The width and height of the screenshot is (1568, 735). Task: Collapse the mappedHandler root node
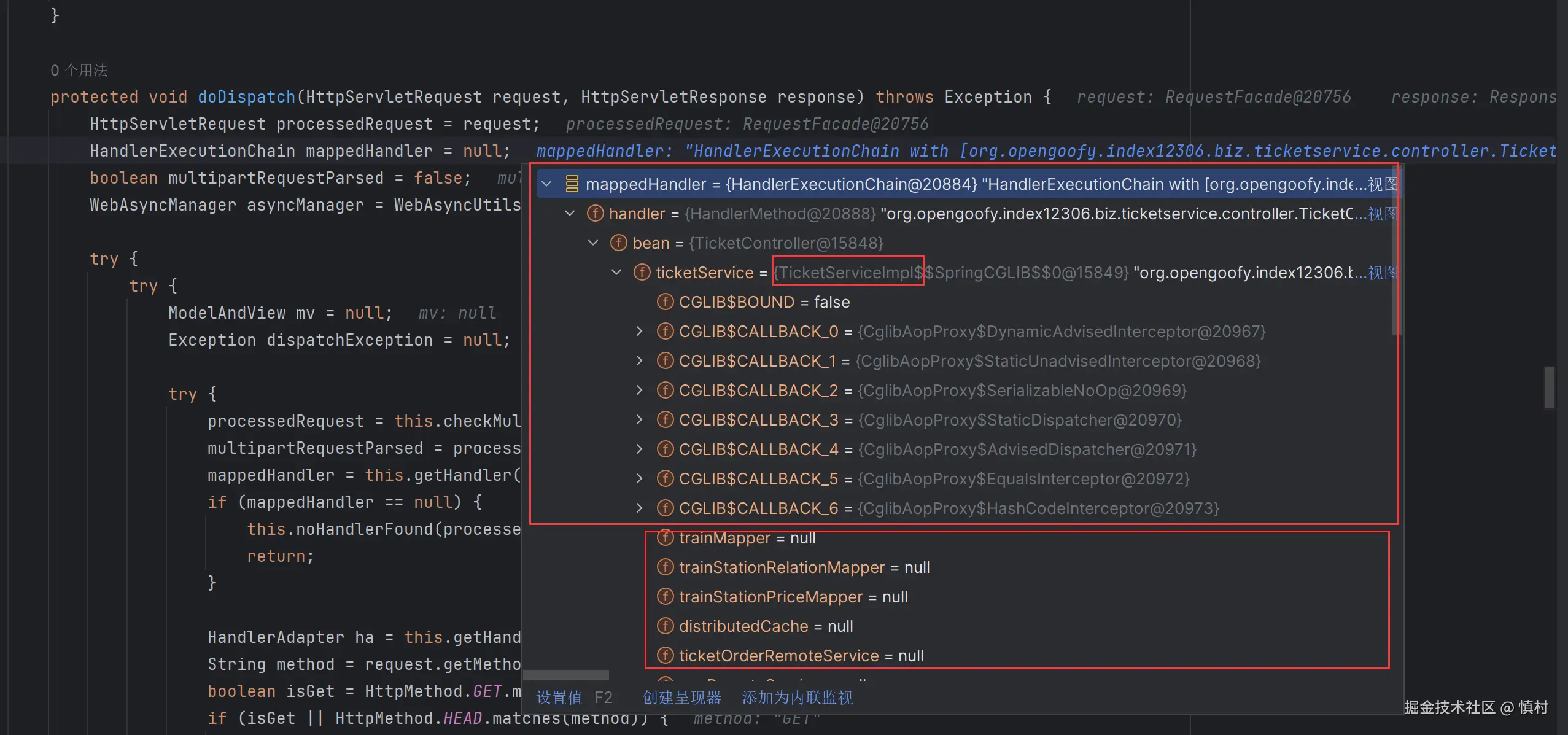pos(546,184)
